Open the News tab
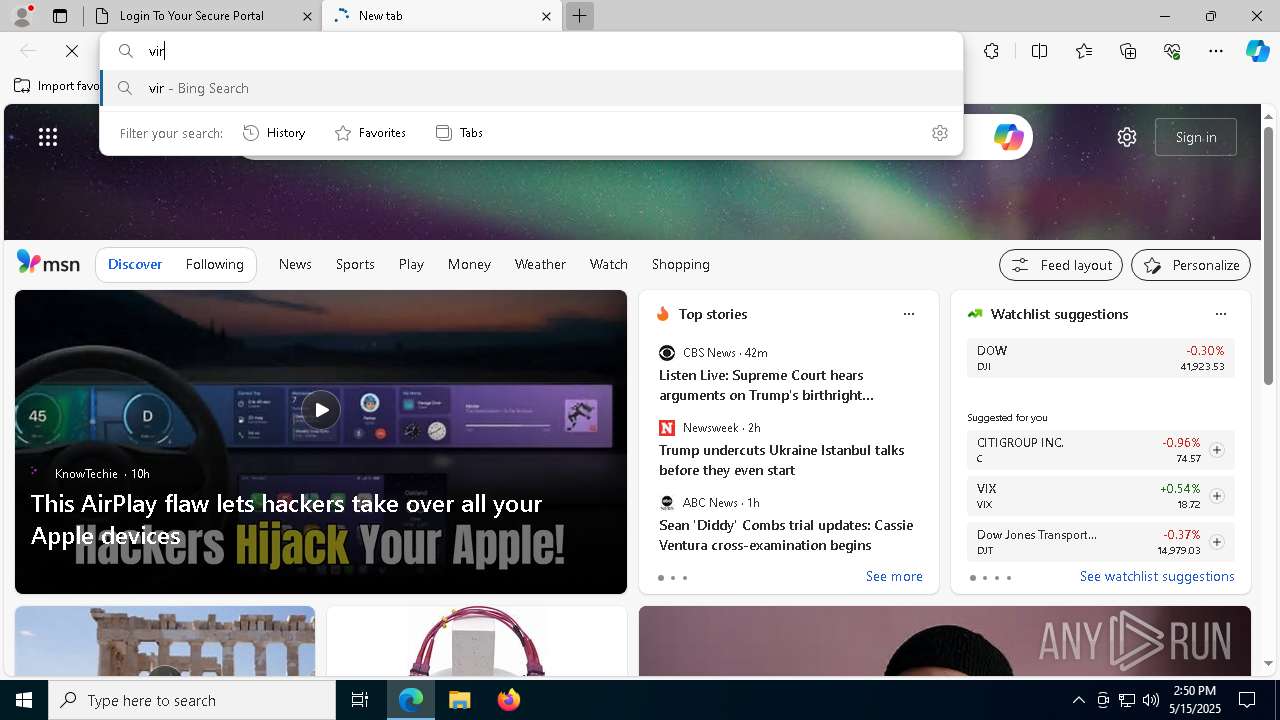1280x720 pixels. click(295, 264)
